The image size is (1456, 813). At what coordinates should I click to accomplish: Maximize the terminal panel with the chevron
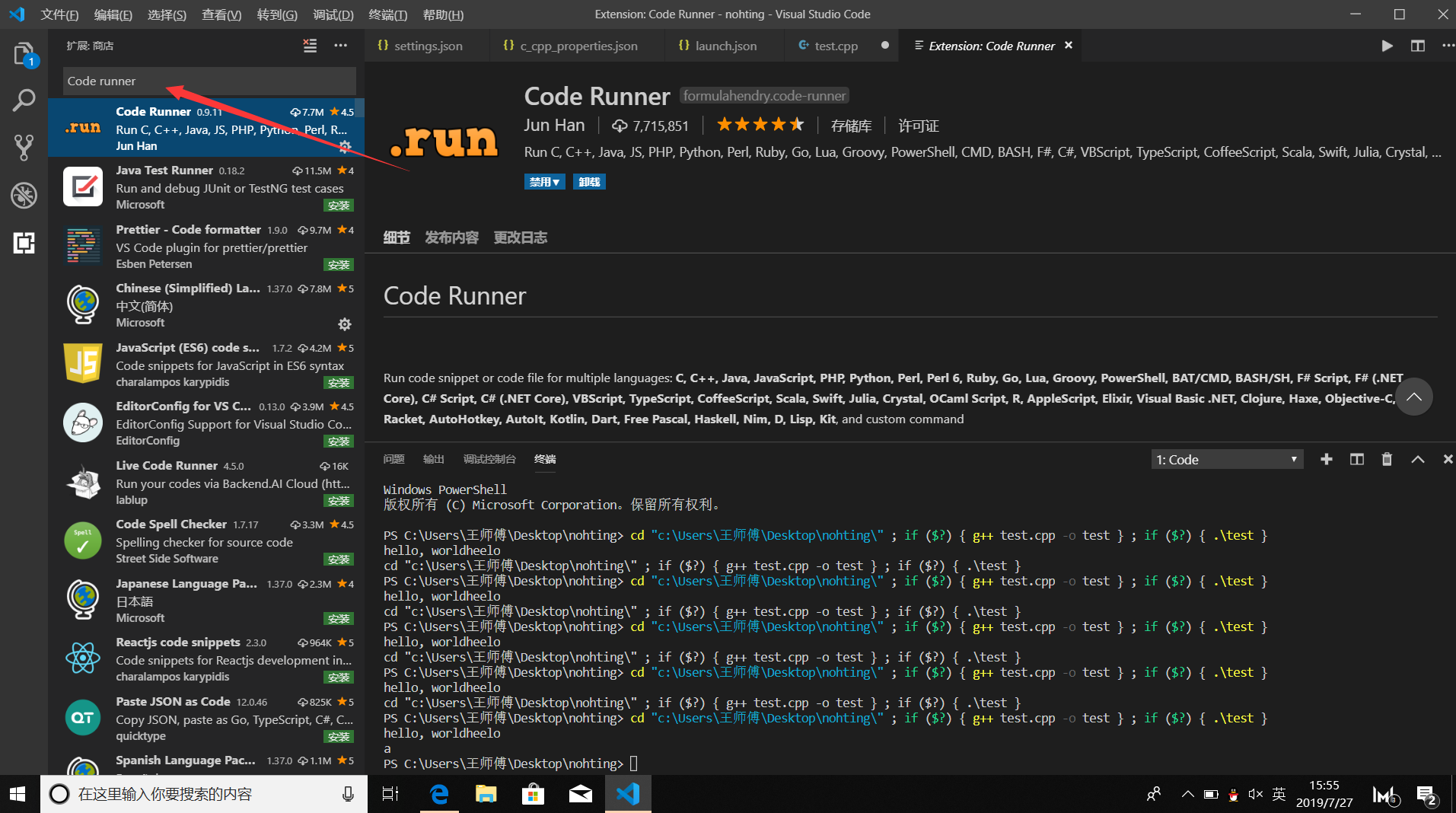[x=1416, y=459]
